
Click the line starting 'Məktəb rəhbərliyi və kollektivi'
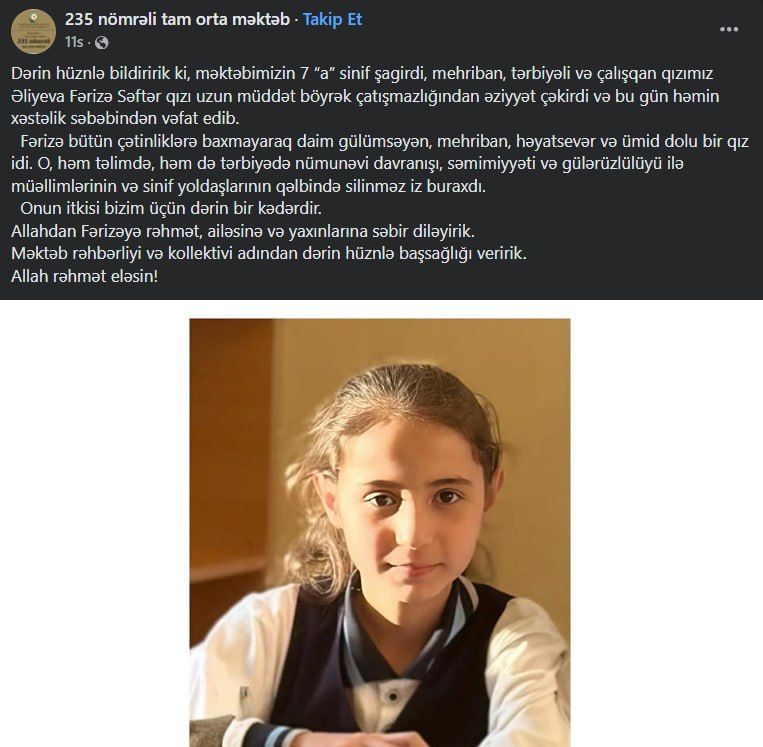coord(269,254)
